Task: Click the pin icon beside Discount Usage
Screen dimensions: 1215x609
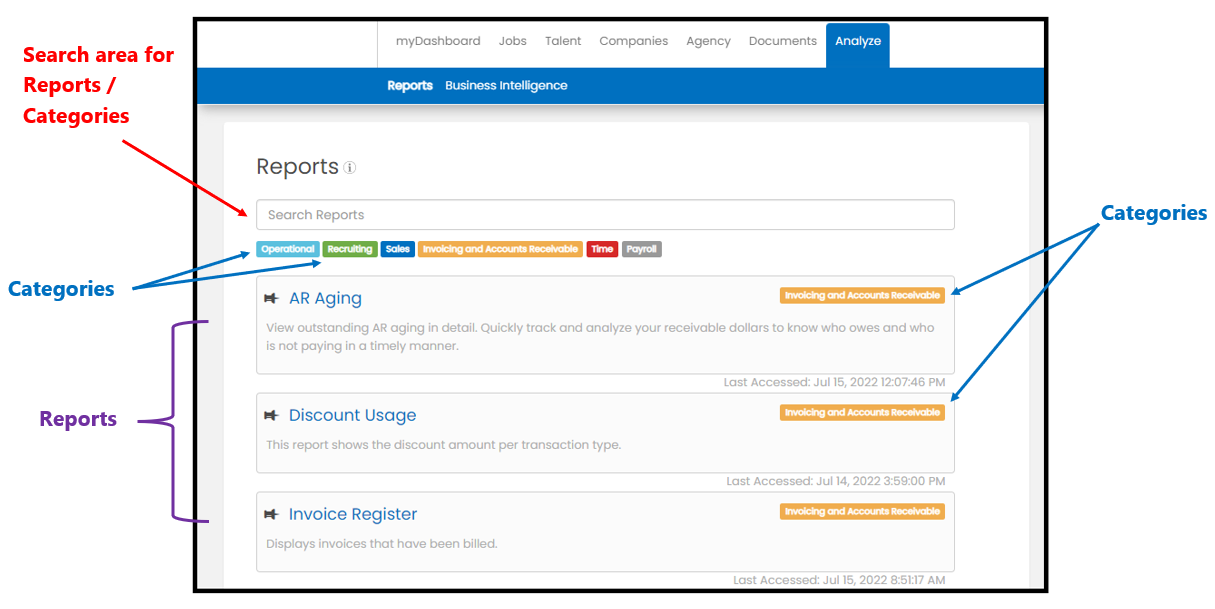Action: click(271, 415)
